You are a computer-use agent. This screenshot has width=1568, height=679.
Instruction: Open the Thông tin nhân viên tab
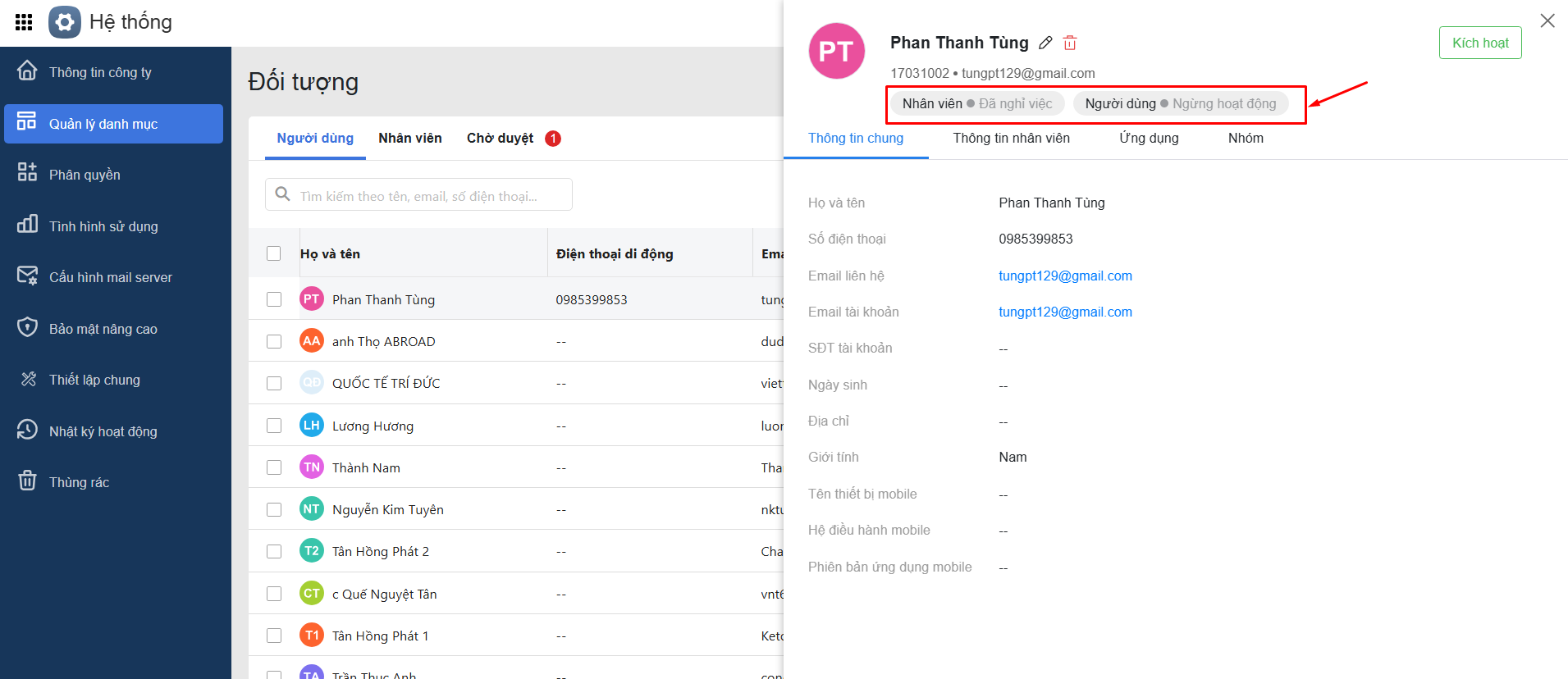1011,138
